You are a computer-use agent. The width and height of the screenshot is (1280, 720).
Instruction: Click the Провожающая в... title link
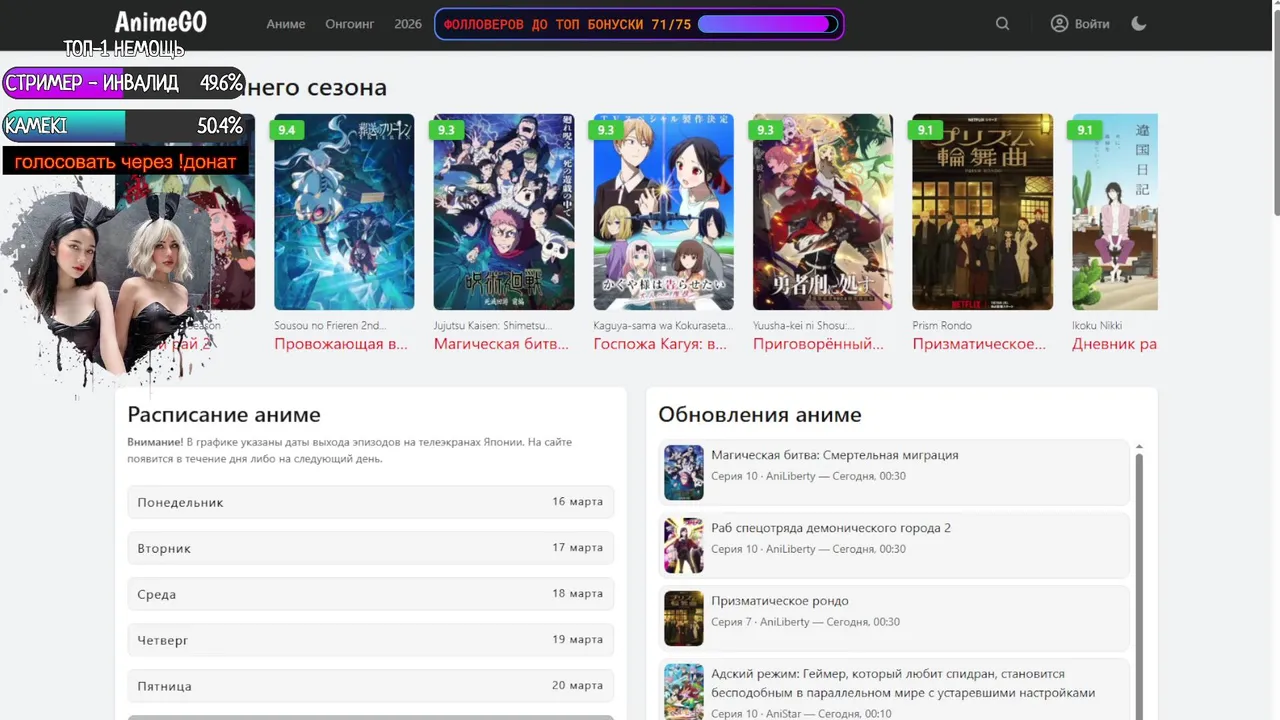pos(341,344)
